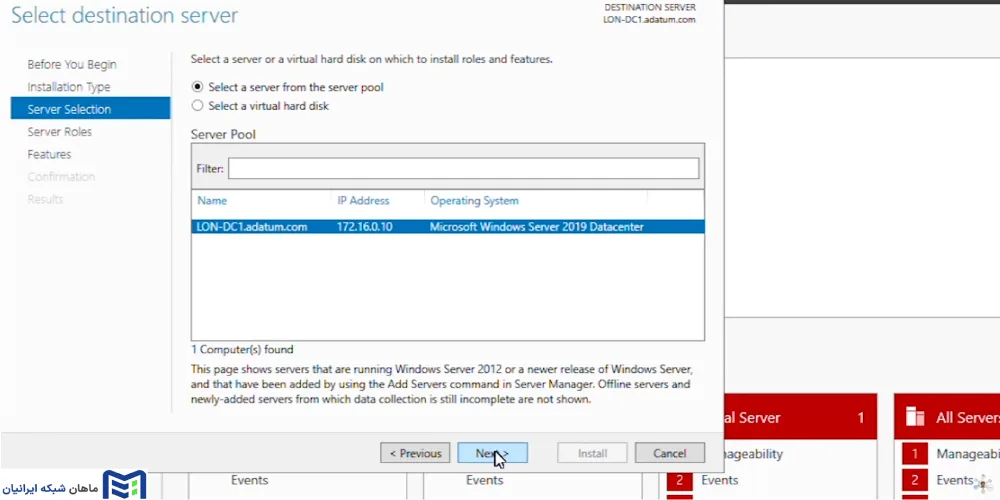Viewport: 1000px width, 500px height.
Task: Click the Previous button
Action: tap(415, 453)
